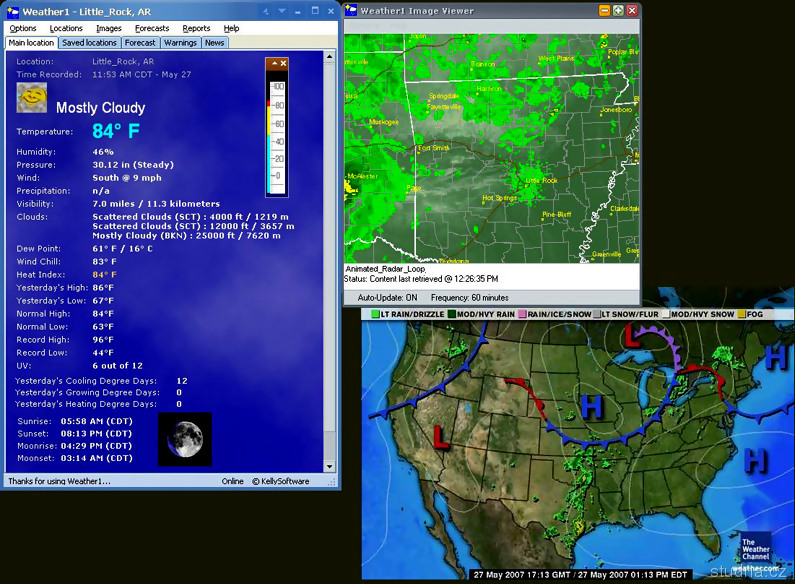Click the orange minimize button in Image Viewer
The width and height of the screenshot is (795, 584).
point(605,10)
